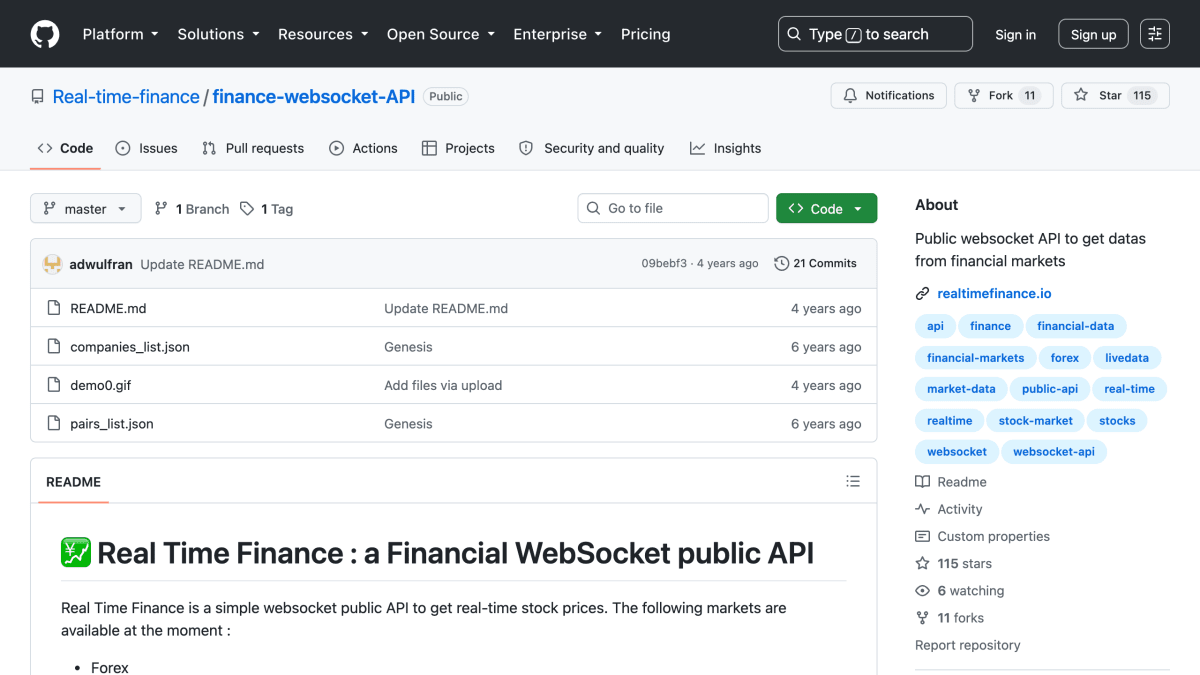This screenshot has height=675, width=1200.
Task: Switch to the Code tab
Action: [65, 148]
